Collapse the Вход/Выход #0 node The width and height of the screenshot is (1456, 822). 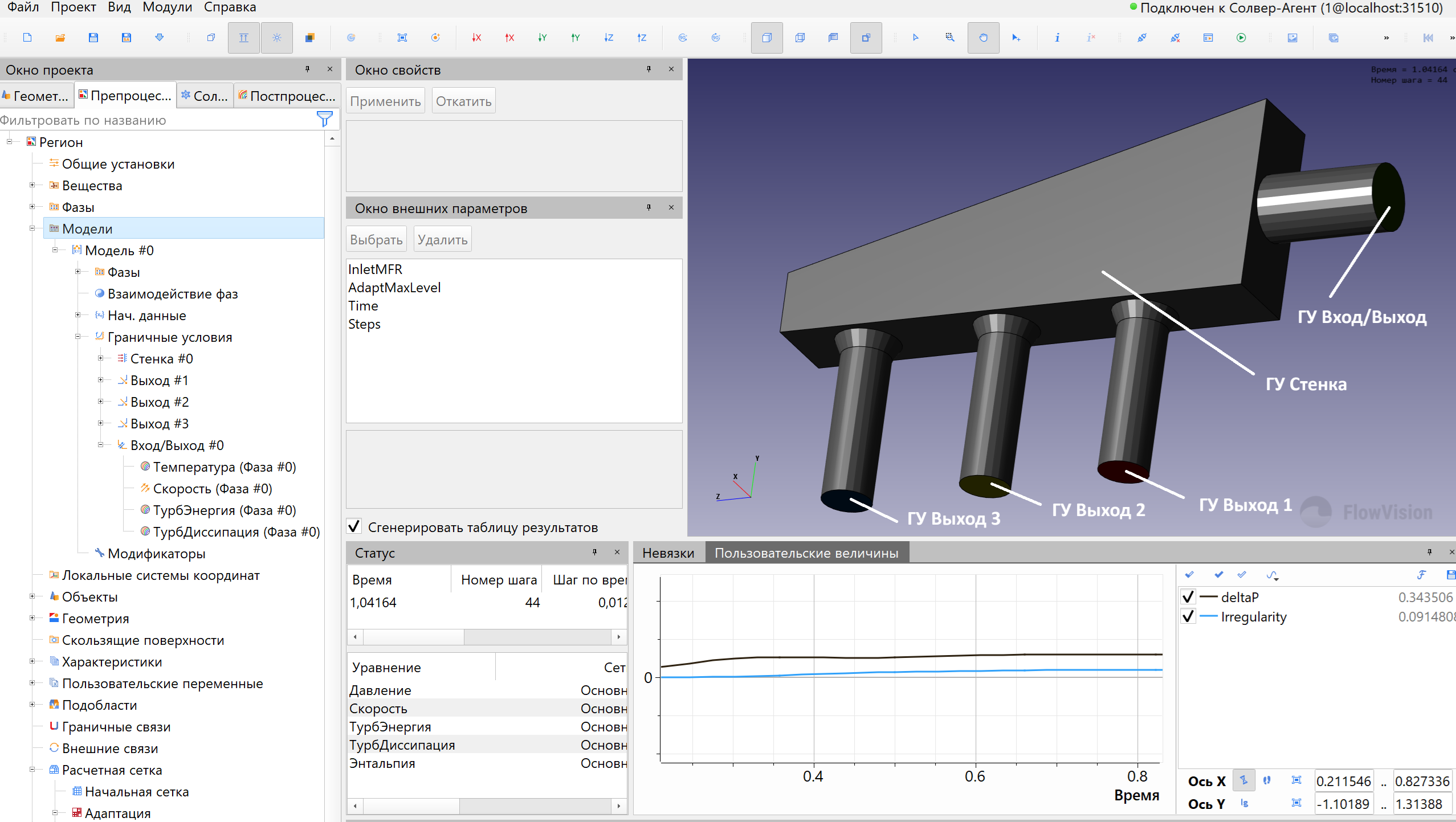pyautogui.click(x=101, y=445)
